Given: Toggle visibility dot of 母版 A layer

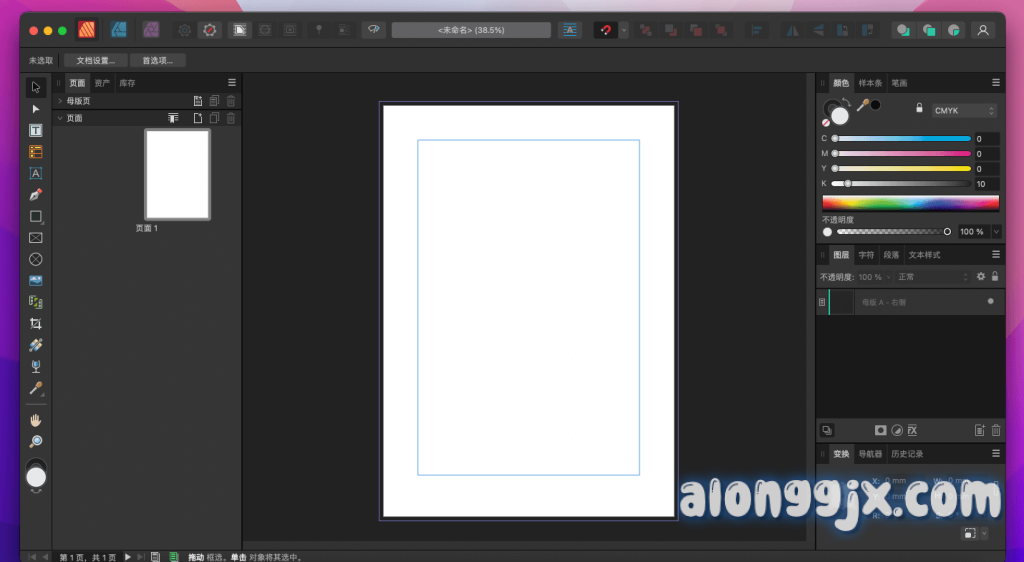Looking at the screenshot, I should 990,301.
